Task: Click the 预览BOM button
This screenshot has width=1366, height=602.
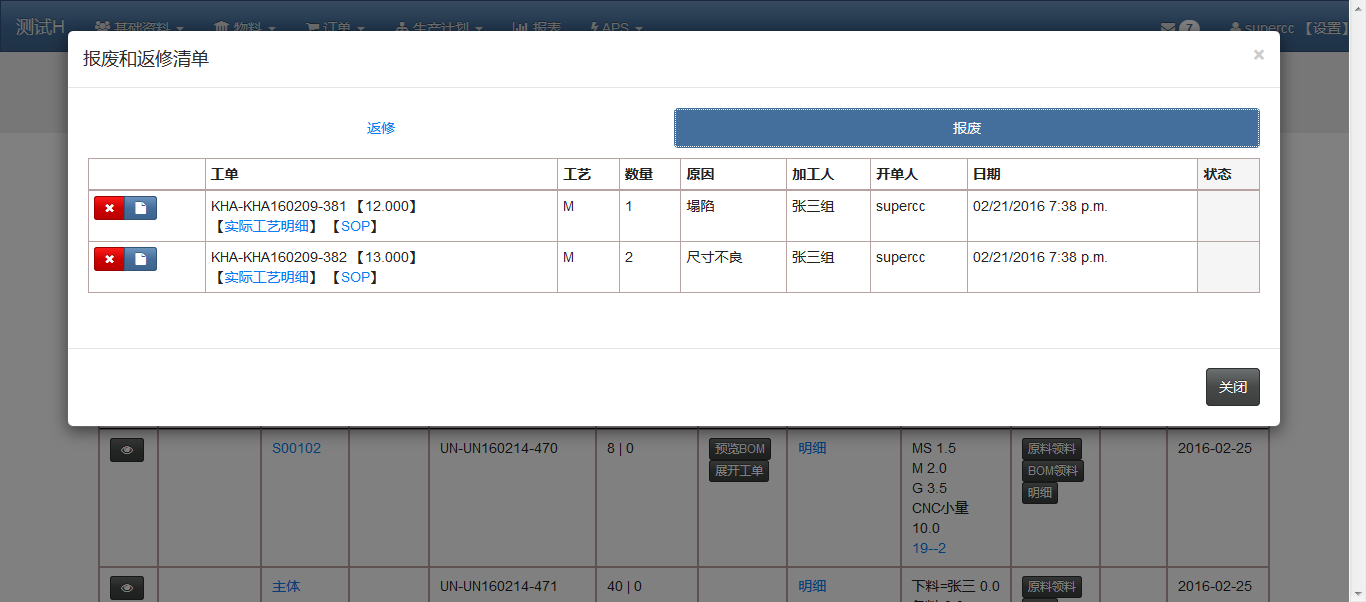Action: [739, 449]
